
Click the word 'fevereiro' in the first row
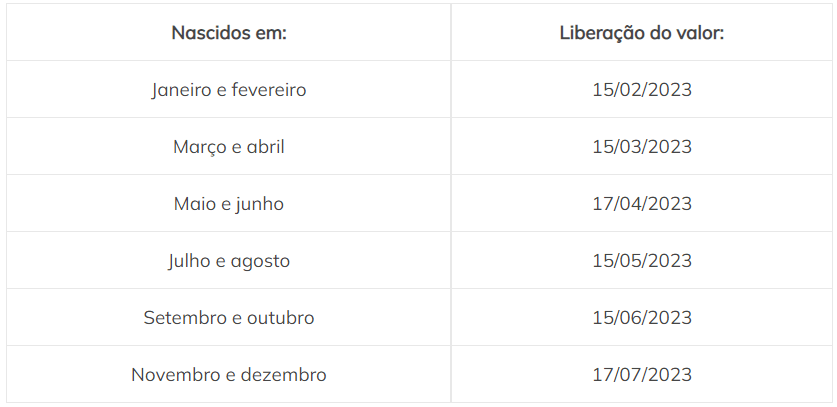pyautogui.click(x=269, y=90)
